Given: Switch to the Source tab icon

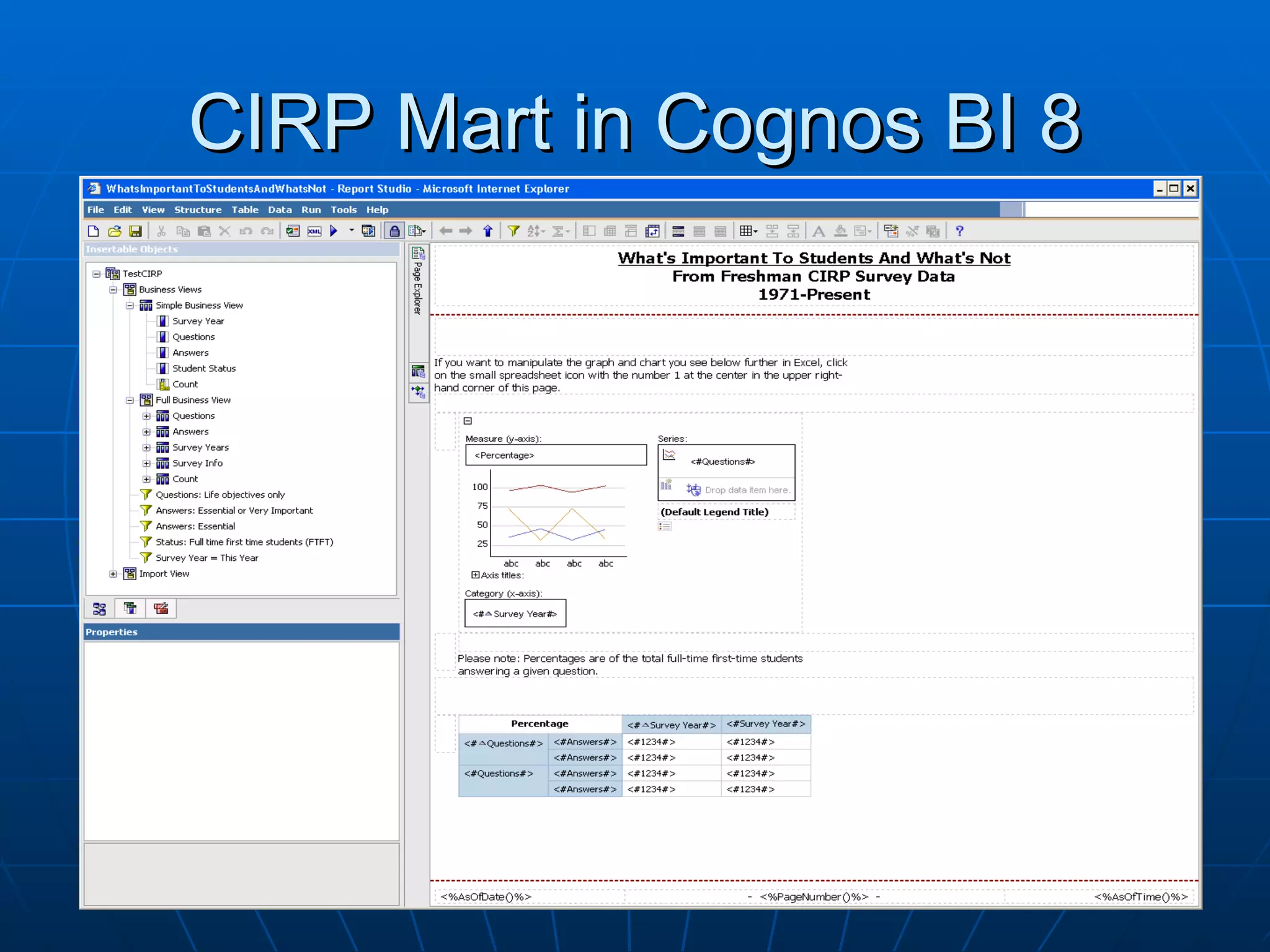Looking at the screenshot, I should click(x=99, y=609).
